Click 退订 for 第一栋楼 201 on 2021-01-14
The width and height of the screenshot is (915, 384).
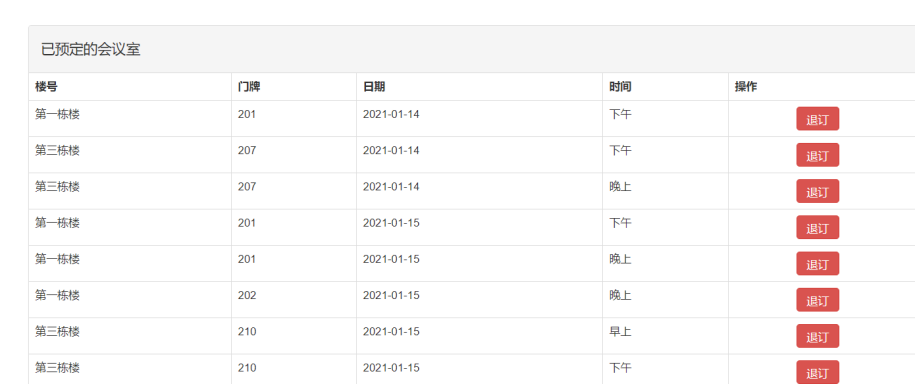(x=817, y=118)
